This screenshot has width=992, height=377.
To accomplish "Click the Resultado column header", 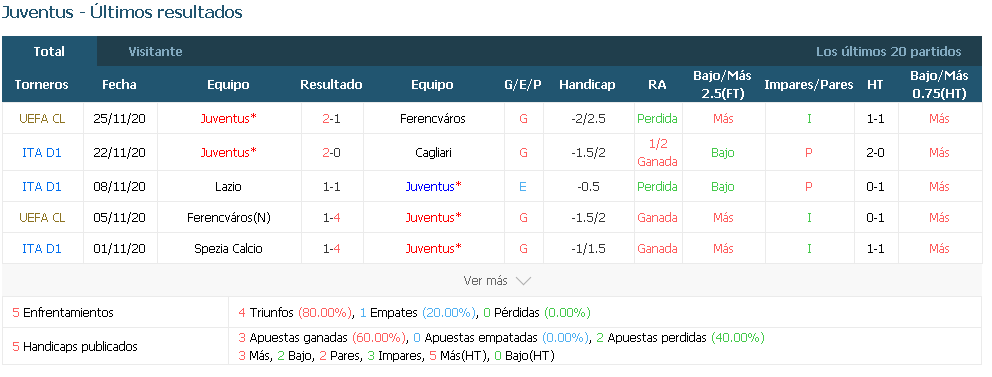I will point(332,85).
